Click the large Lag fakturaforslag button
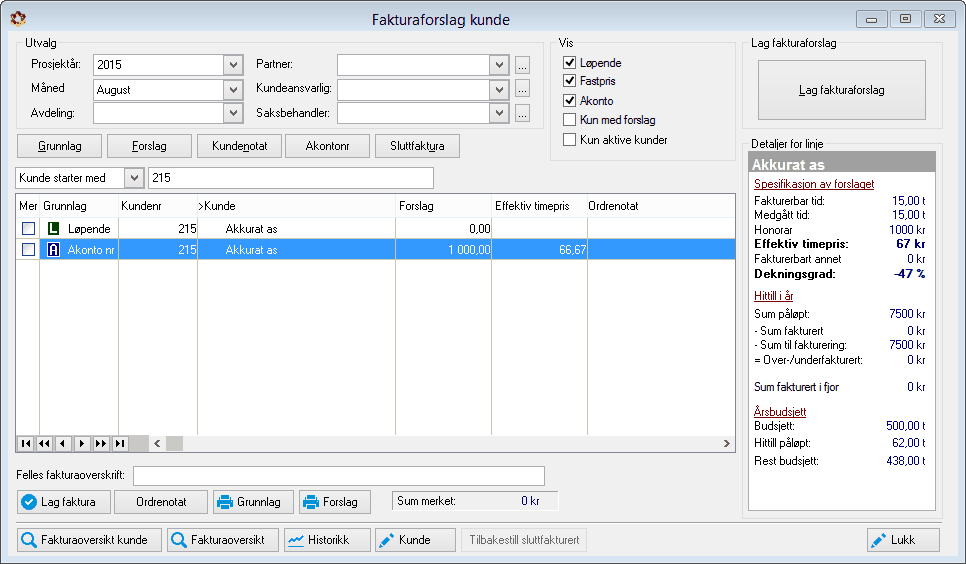966x564 pixels. click(842, 90)
